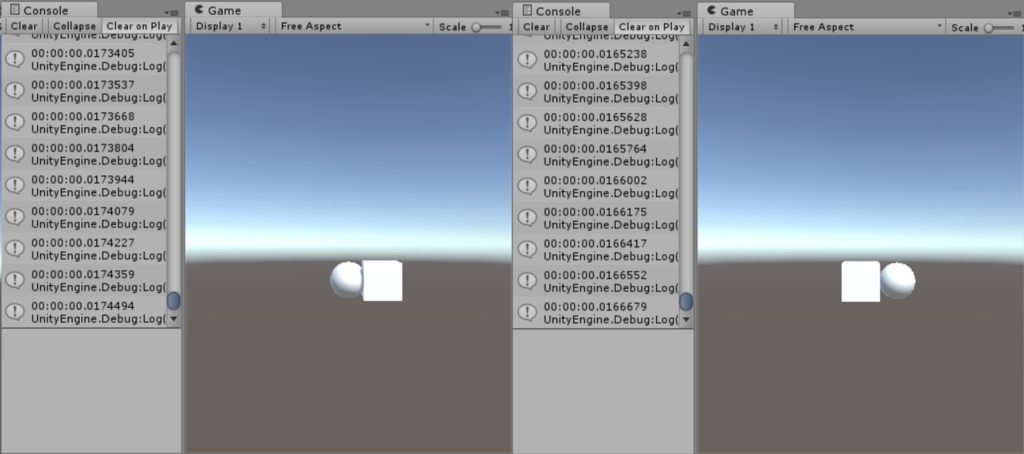Select the right Game tab
Screen dimensions: 1024x454
pyautogui.click(x=745, y=11)
